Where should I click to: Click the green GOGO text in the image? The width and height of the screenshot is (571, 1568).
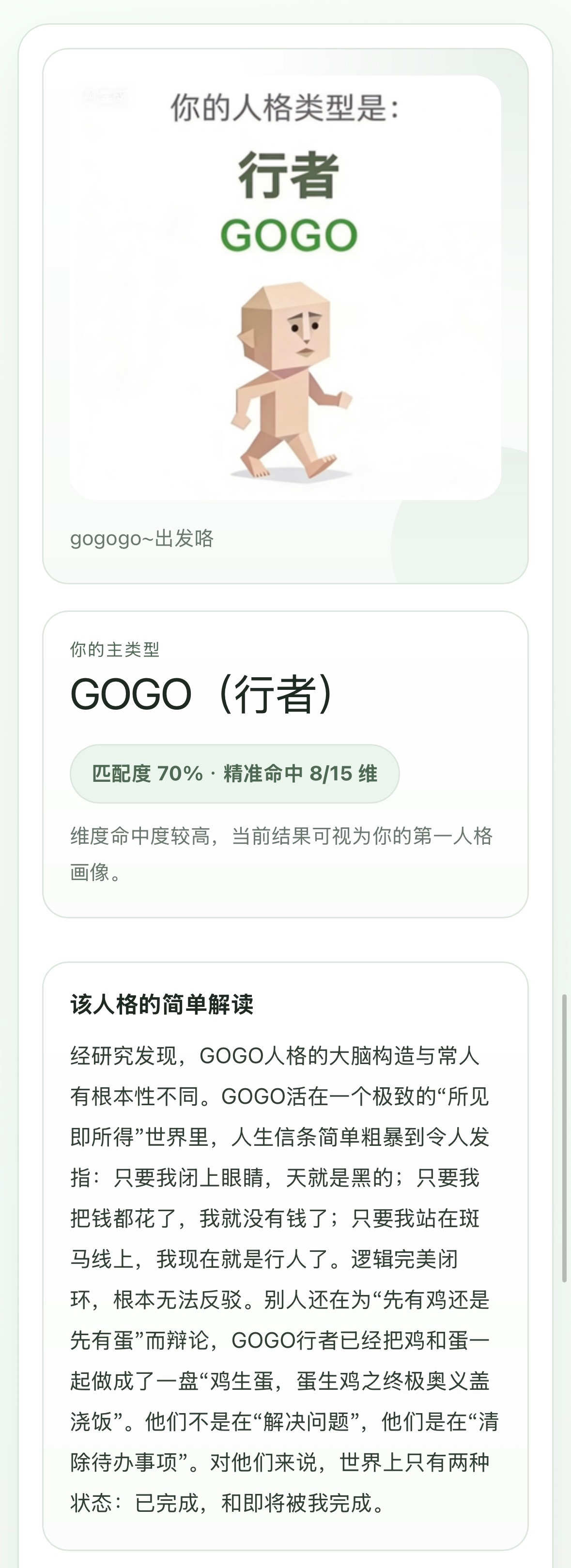(289, 236)
